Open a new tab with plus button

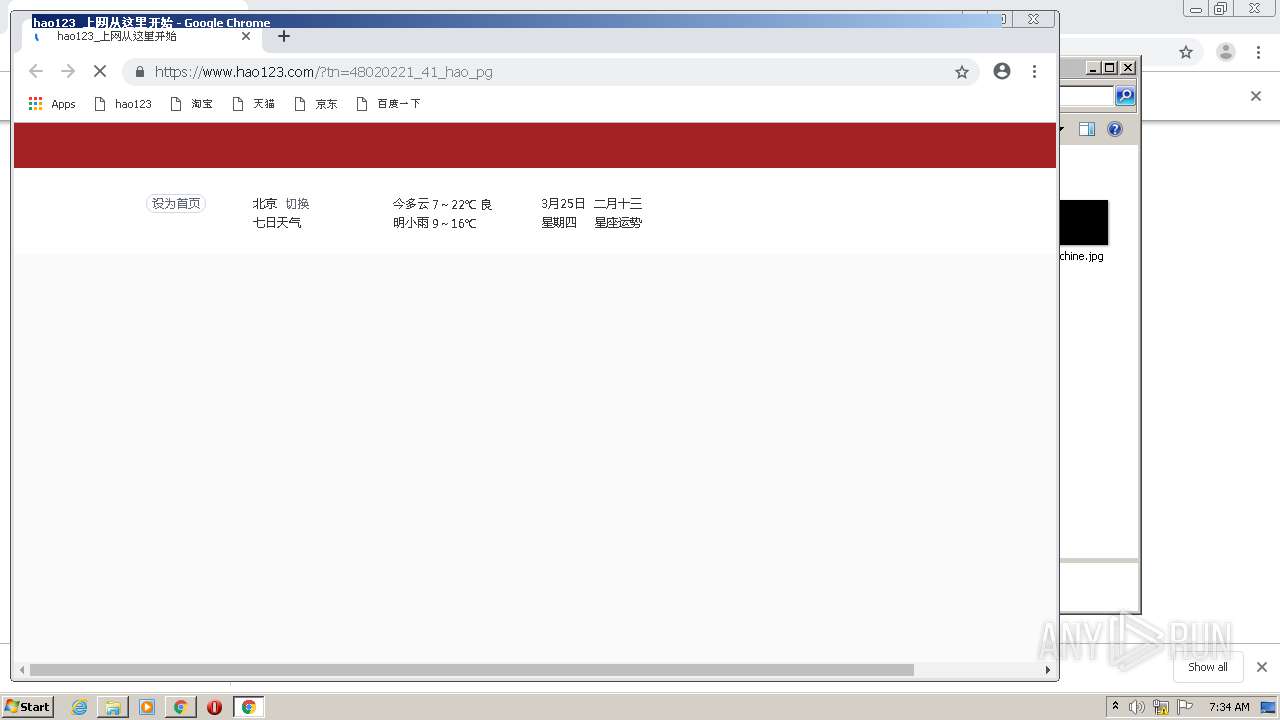coord(284,36)
